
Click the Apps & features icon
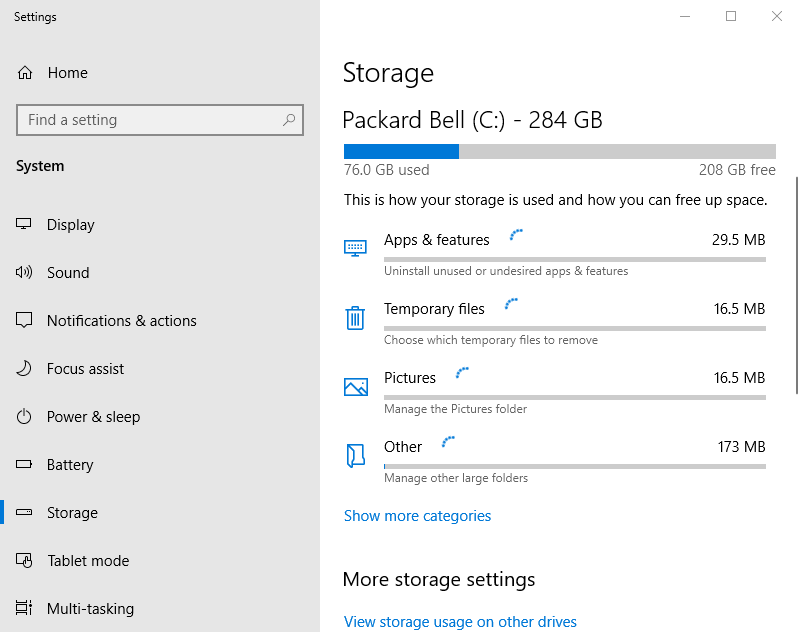point(355,248)
